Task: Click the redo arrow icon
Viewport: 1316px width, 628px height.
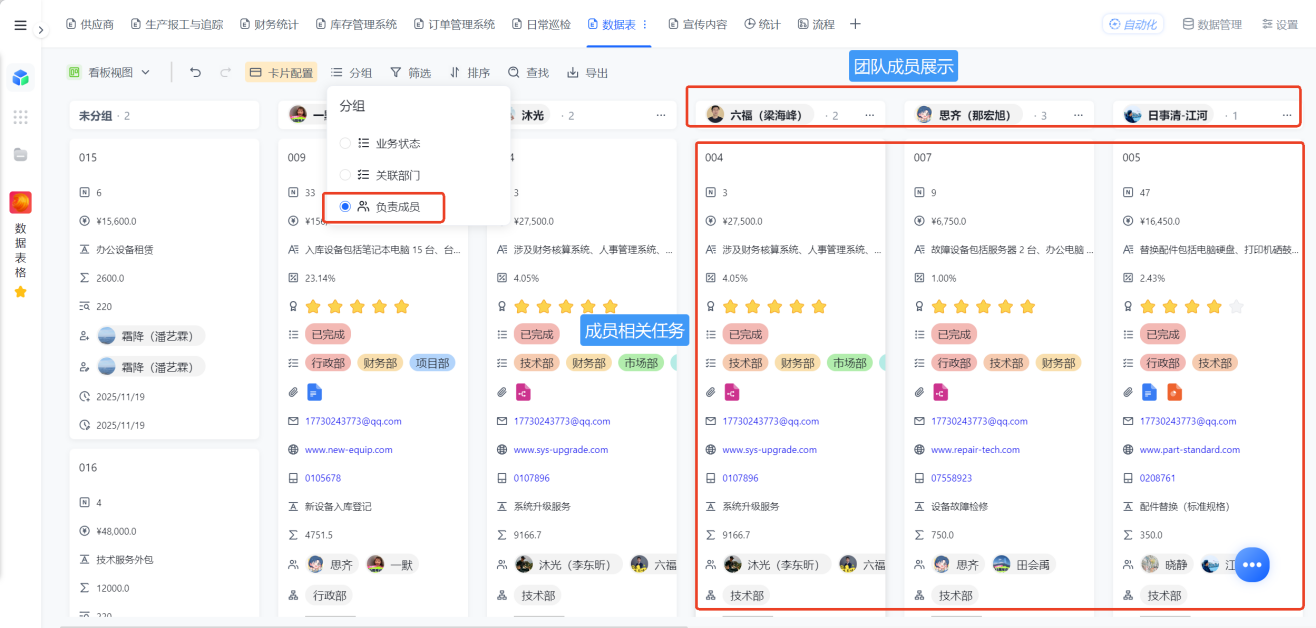Action: [225, 72]
